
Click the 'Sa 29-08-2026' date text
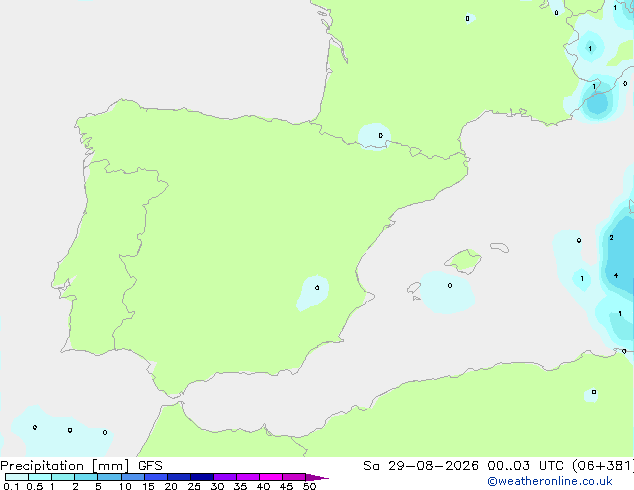(x=421, y=466)
